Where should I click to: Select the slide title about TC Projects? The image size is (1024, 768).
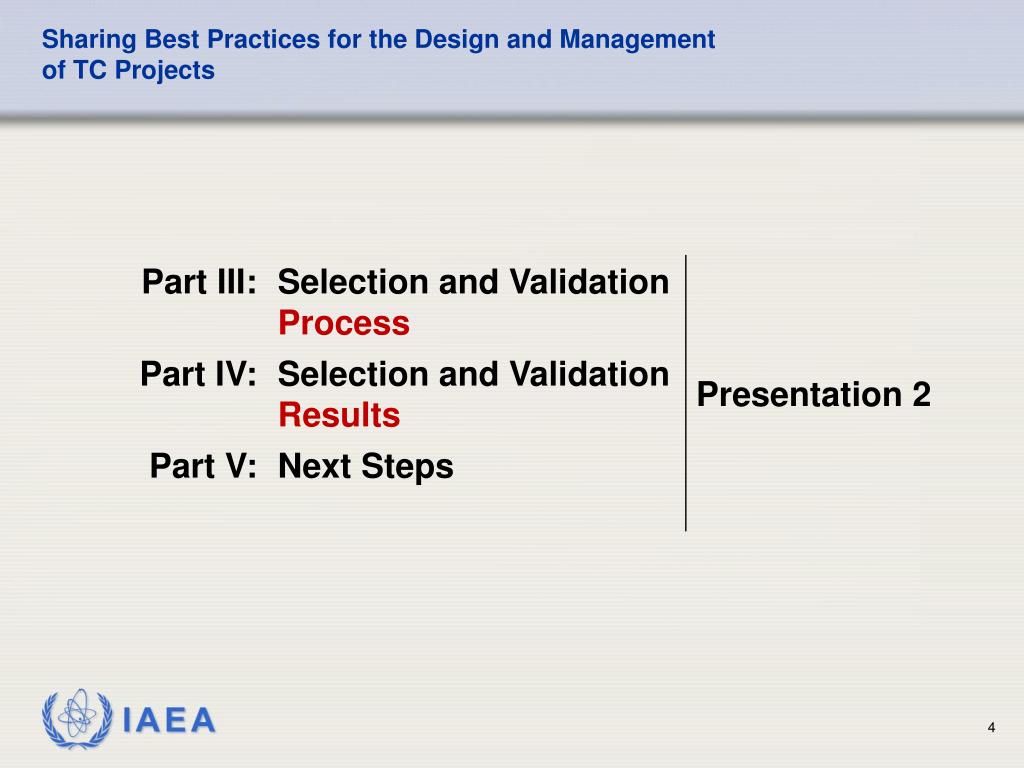click(378, 54)
